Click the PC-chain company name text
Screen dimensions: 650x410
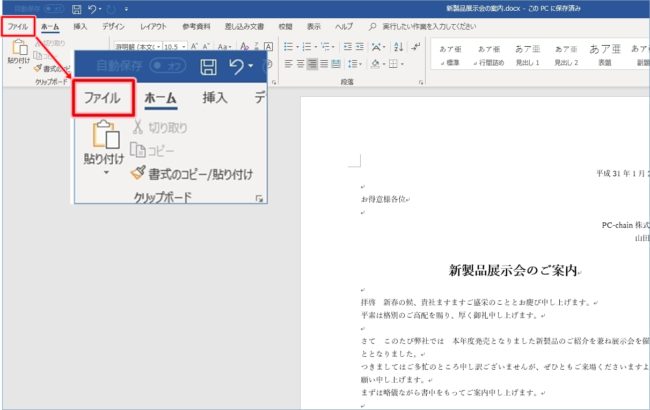[626, 225]
